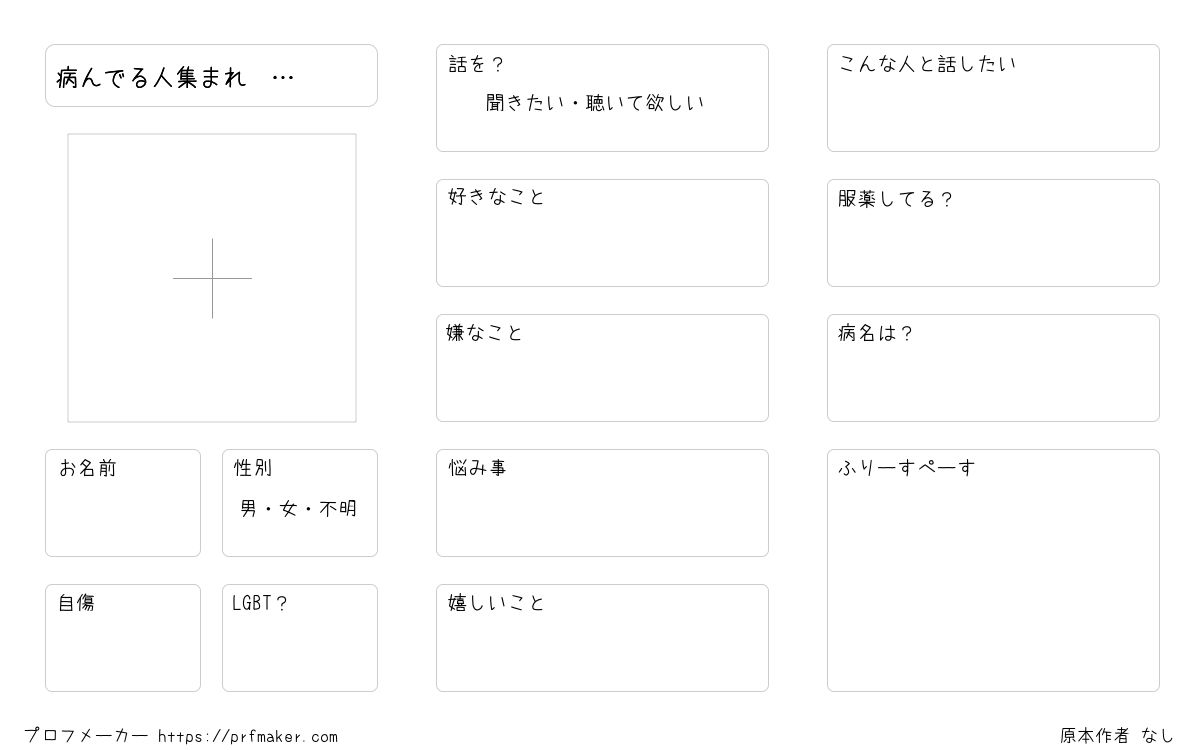This screenshot has height=750, width=1200.
Task: Click the こんな人と話したい field
Action: click(x=993, y=98)
